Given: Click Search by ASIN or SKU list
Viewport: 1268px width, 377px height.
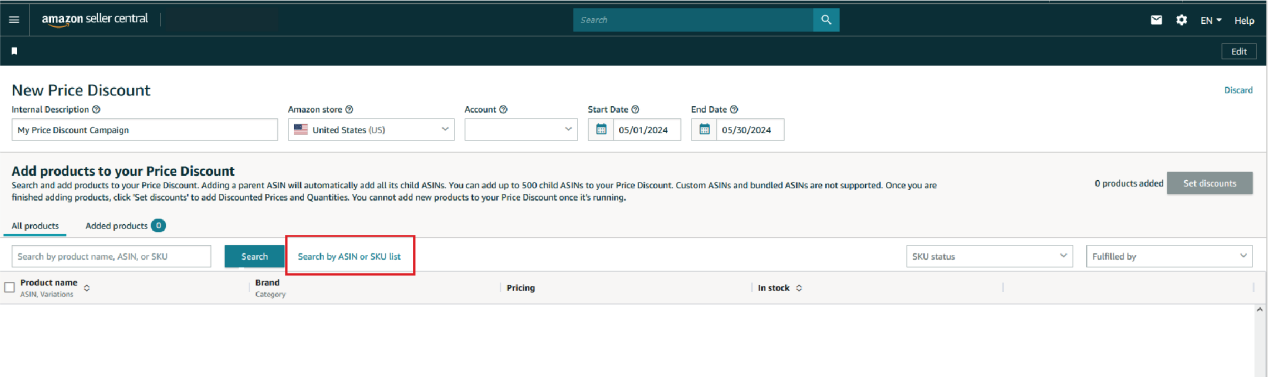Looking at the screenshot, I should point(350,257).
